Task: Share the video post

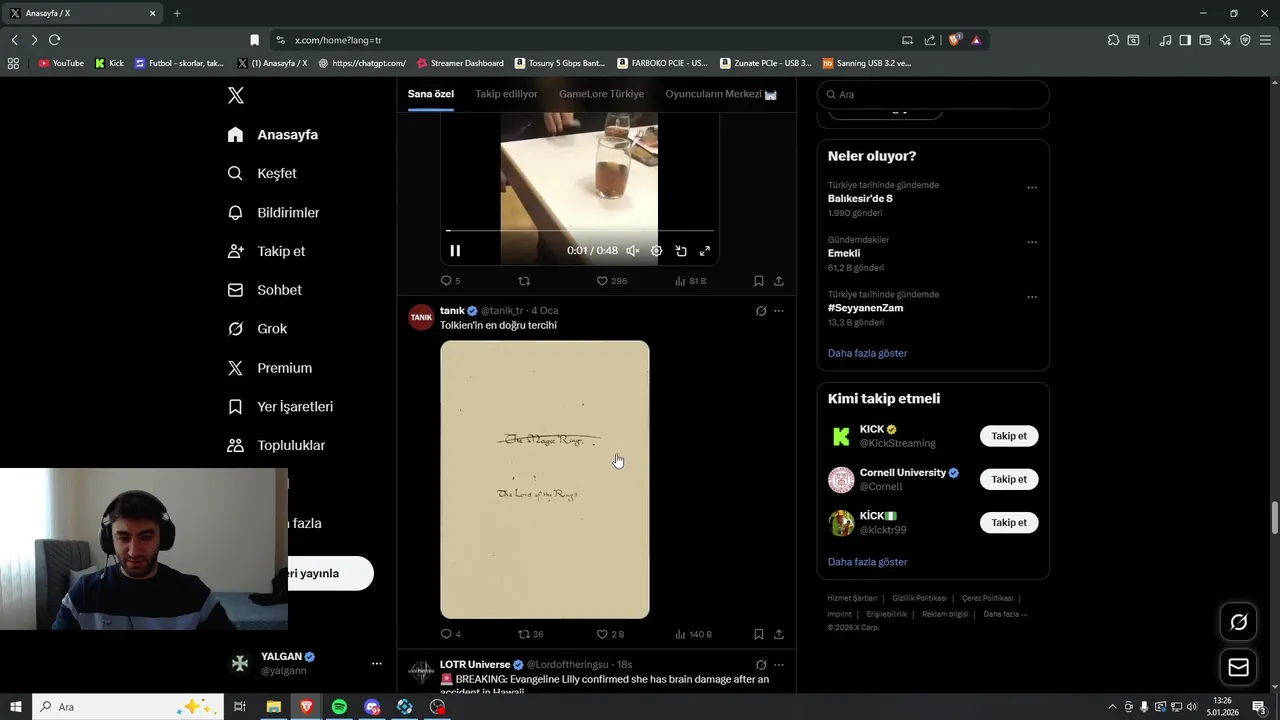Action: point(779,281)
